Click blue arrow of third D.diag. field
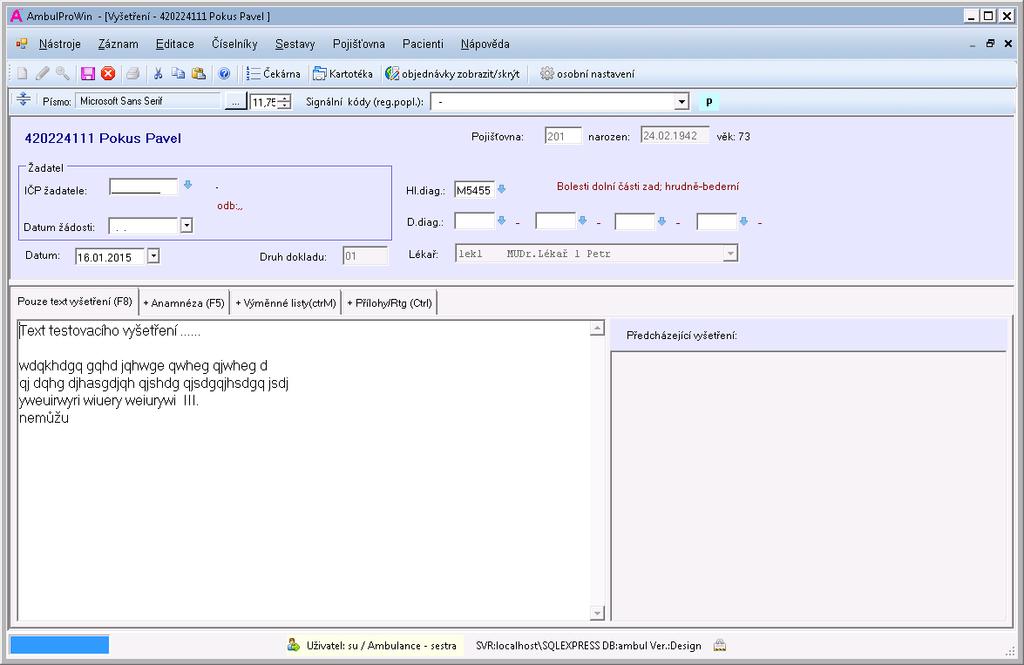The height and width of the screenshot is (665, 1024). click(662, 221)
